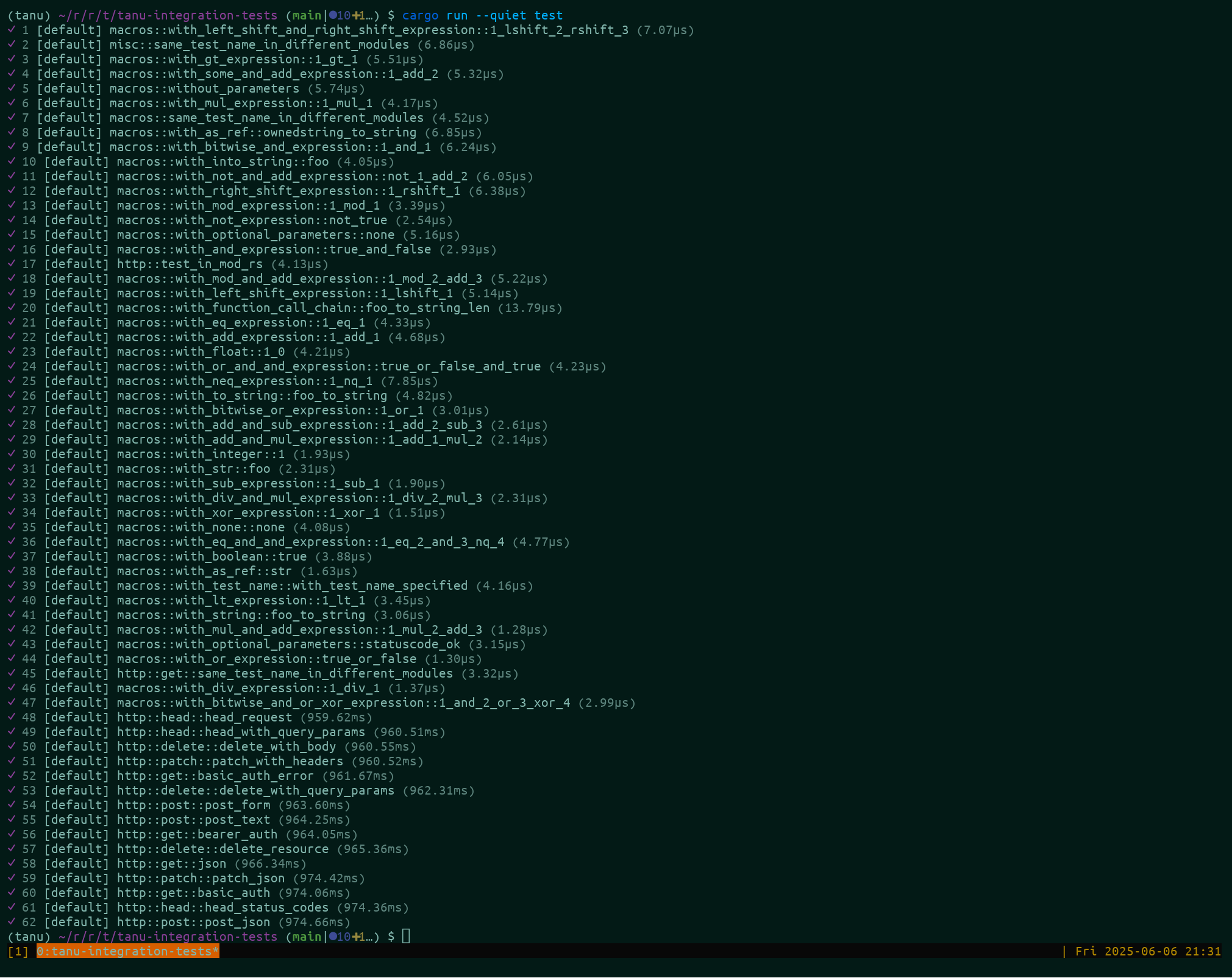Click the checkmark beside test 20 function_call_chain

(x=12, y=307)
